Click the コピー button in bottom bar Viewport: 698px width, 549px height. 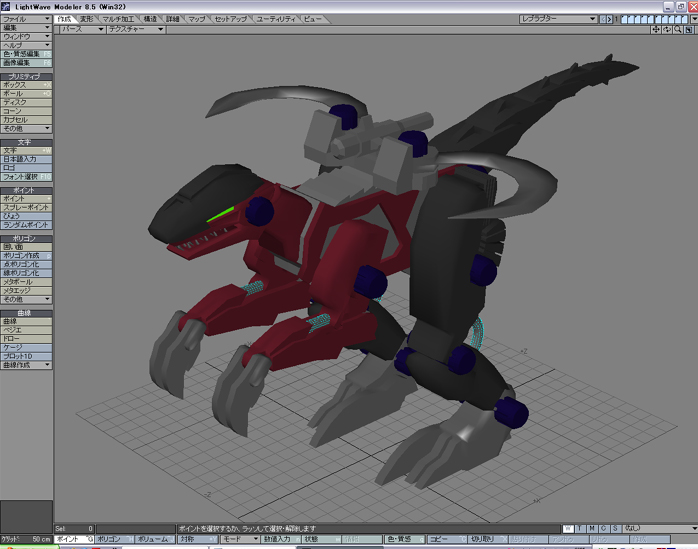pyautogui.click(x=446, y=539)
